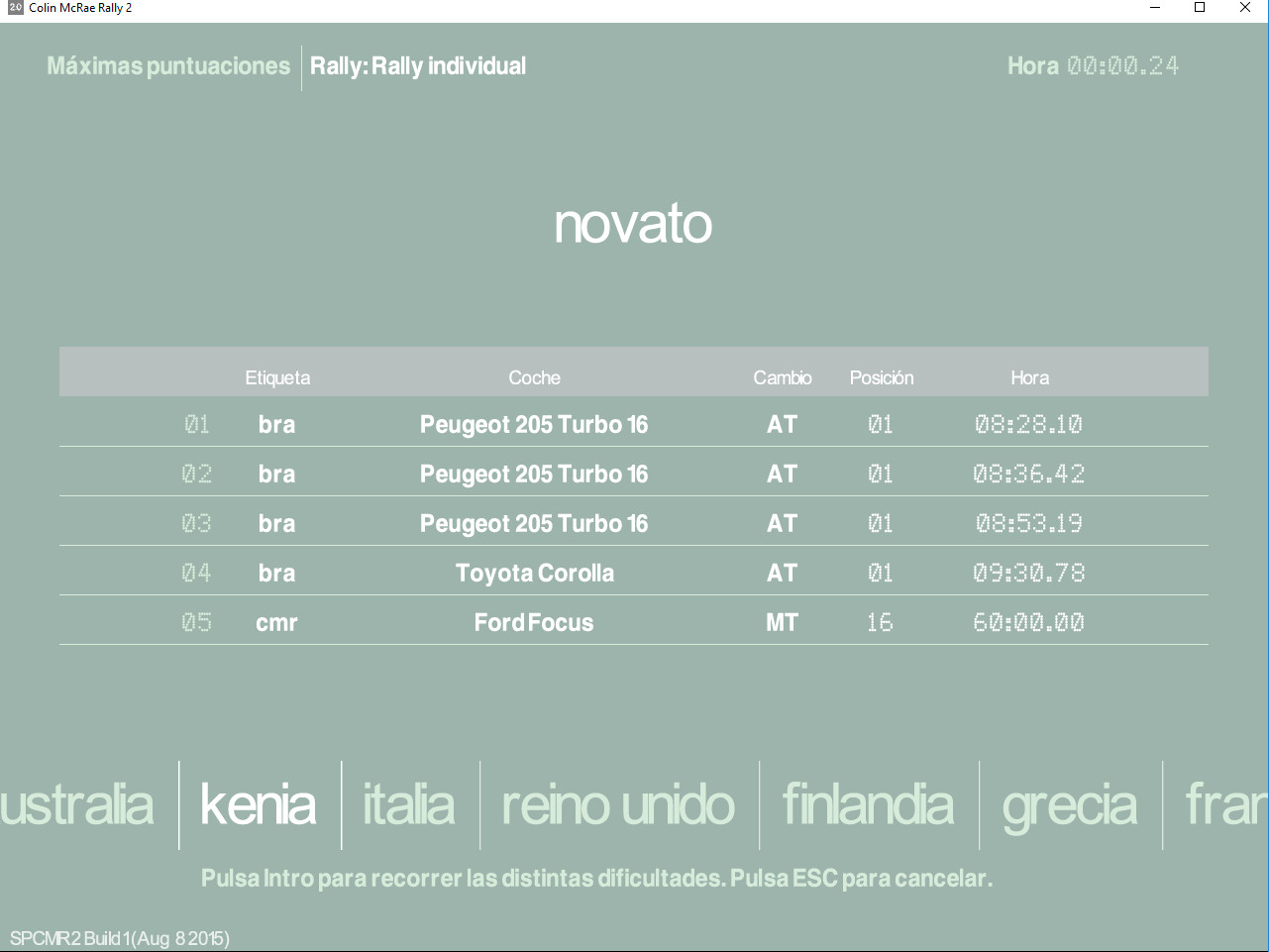The height and width of the screenshot is (952, 1269).
Task: Minimize the Colin McRae Rally 2 window
Action: [1155, 8]
